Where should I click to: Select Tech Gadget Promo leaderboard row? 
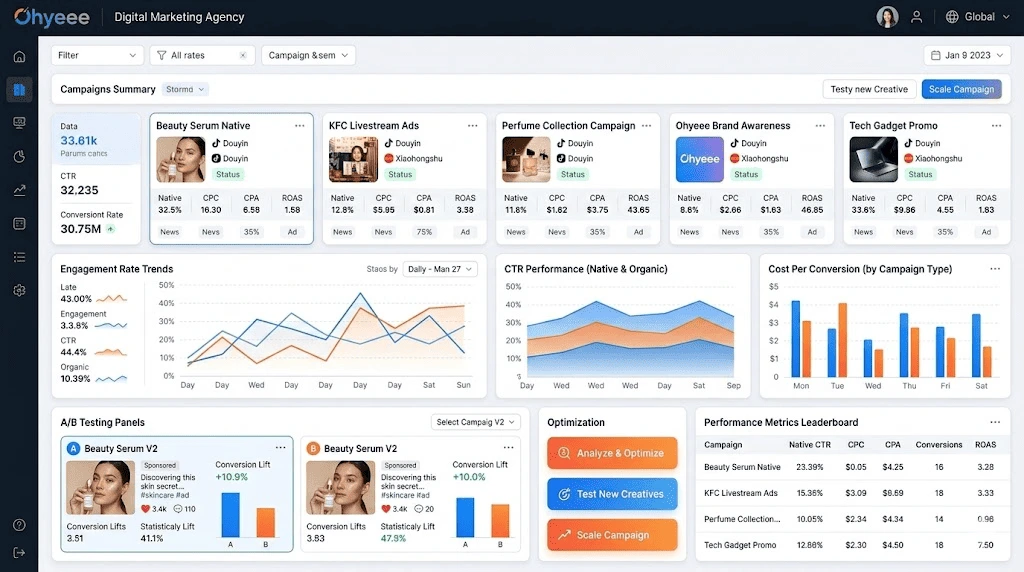[852, 545]
